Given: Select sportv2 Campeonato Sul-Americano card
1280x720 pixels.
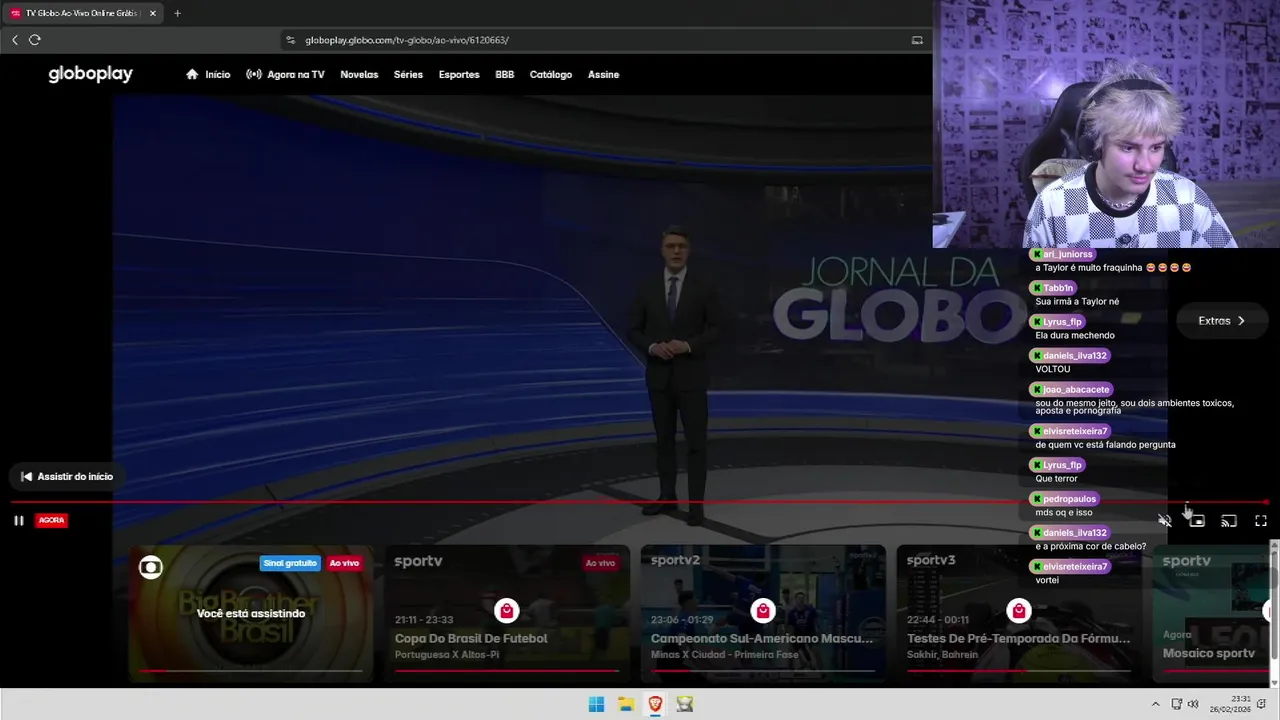Looking at the screenshot, I should [x=763, y=613].
